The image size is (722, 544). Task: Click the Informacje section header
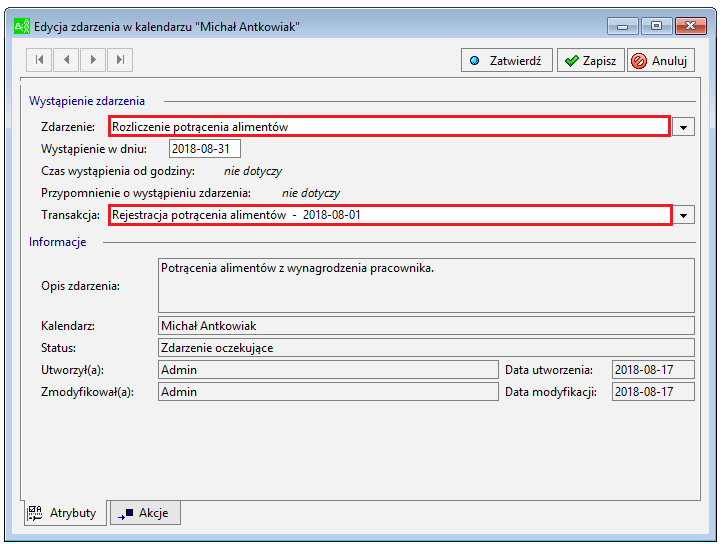coord(58,242)
